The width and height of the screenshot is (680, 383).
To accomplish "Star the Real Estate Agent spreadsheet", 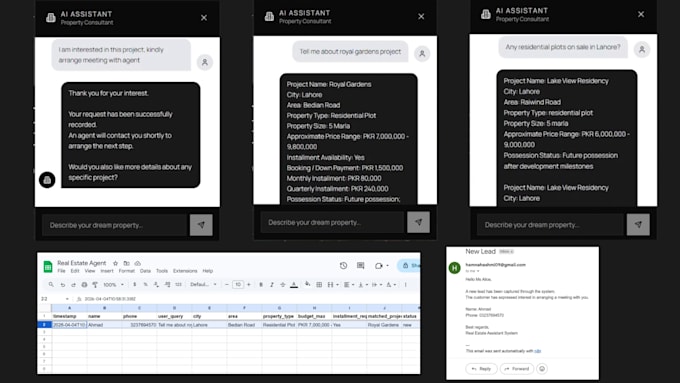I will (115, 263).
